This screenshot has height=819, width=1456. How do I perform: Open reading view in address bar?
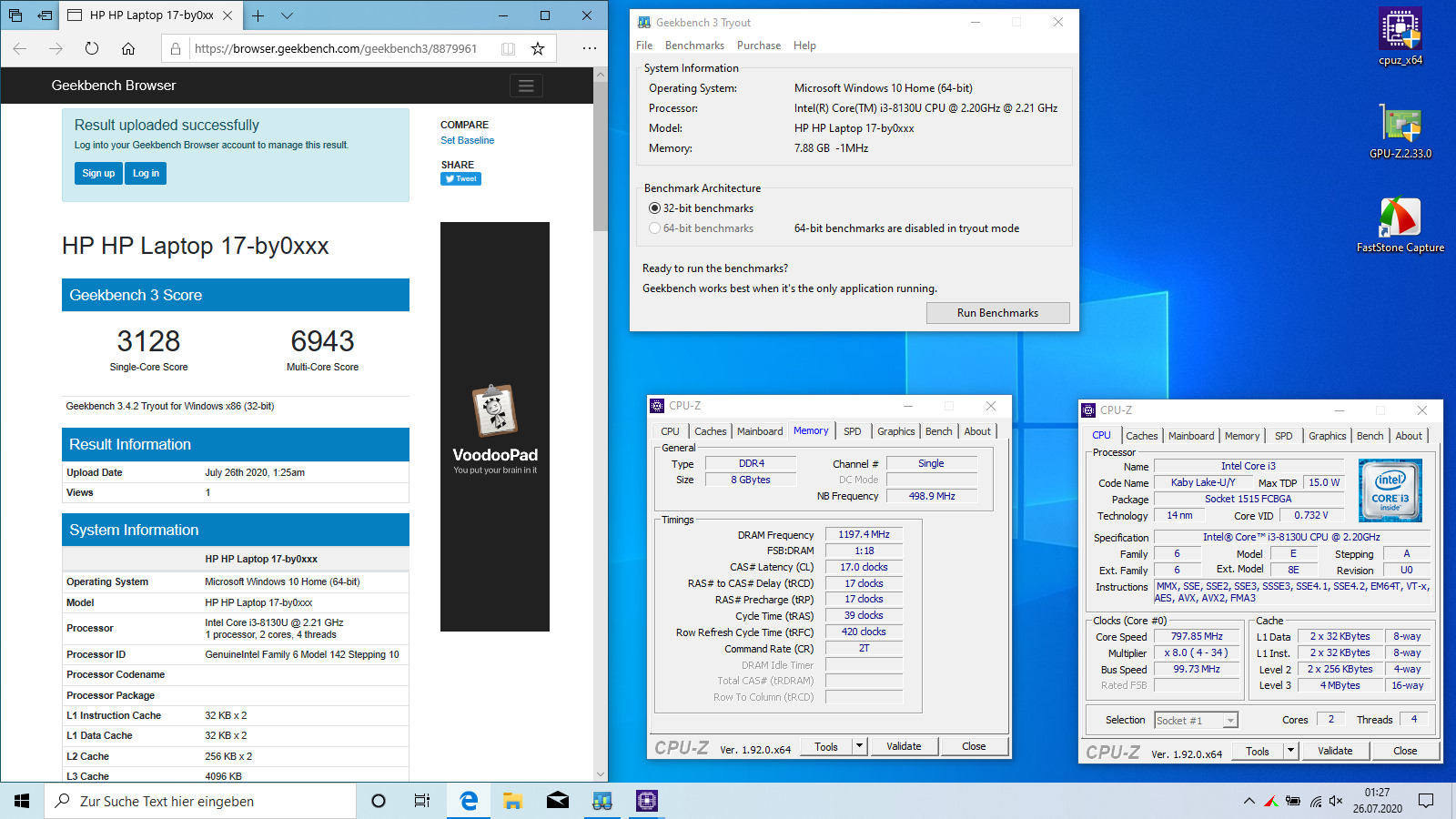(x=508, y=48)
